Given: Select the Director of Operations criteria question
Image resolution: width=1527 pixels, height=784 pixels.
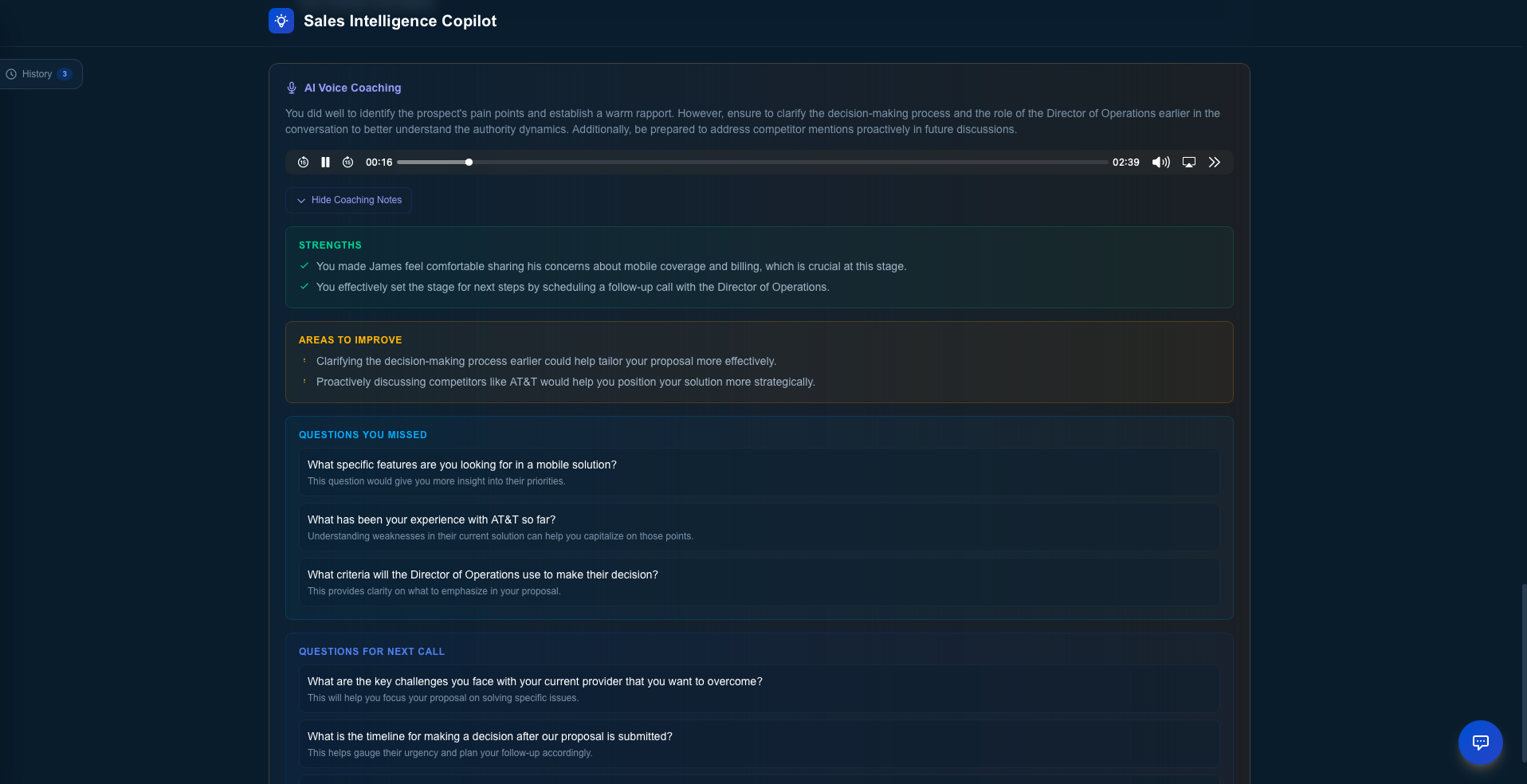Looking at the screenshot, I should [x=759, y=582].
